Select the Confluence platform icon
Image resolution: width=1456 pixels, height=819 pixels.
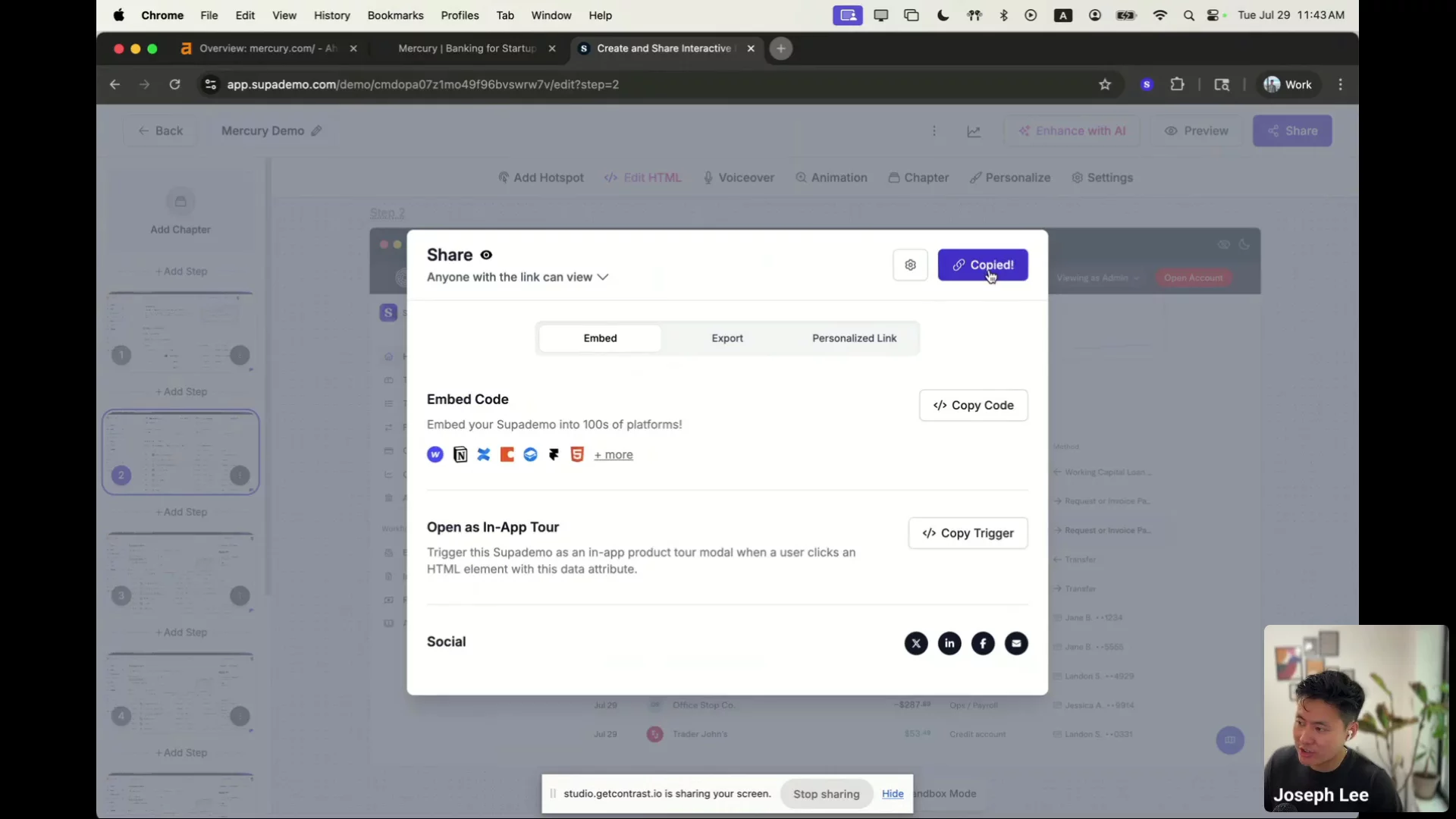484,454
